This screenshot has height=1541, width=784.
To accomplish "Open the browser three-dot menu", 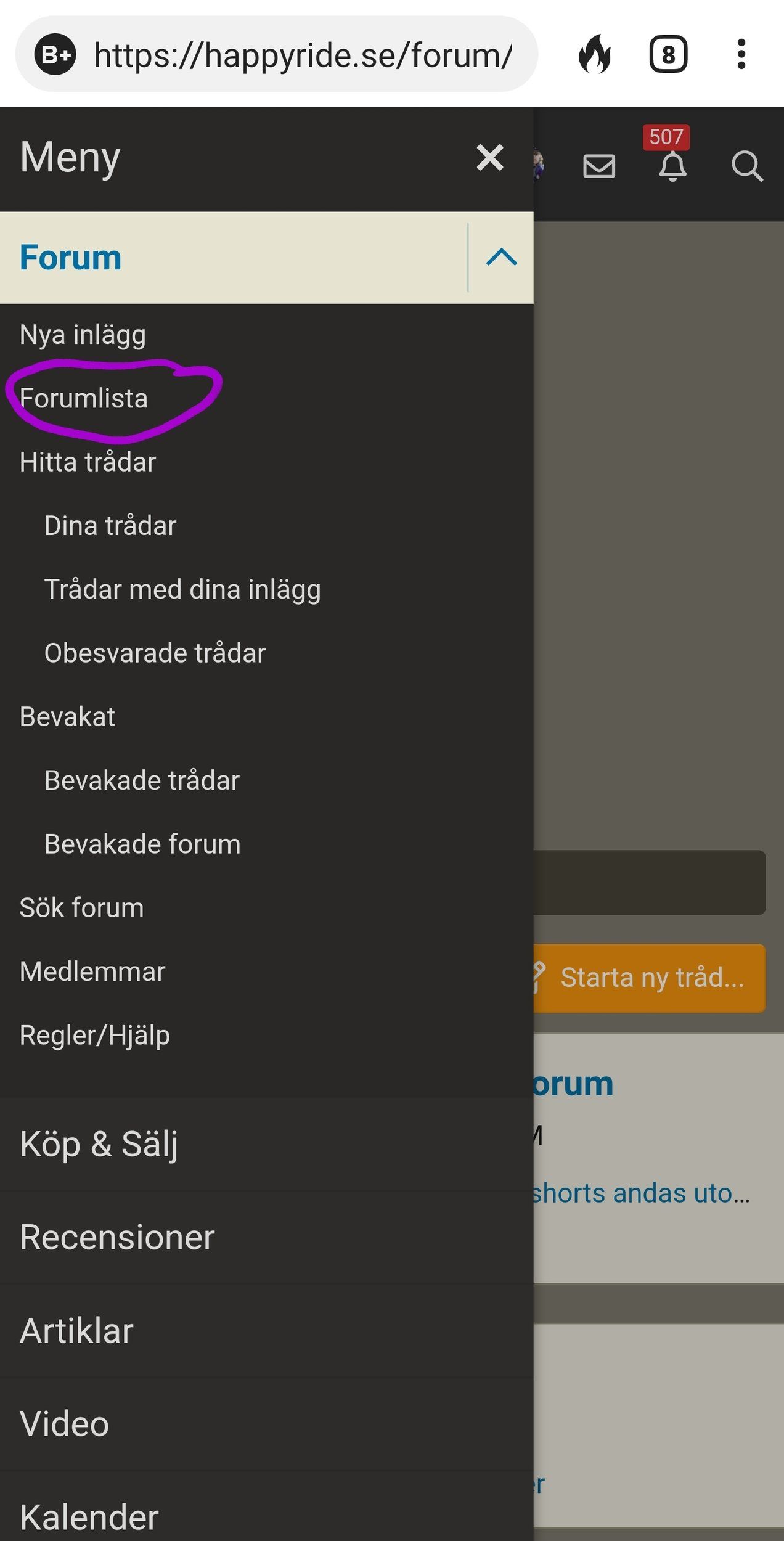I will pyautogui.click(x=741, y=54).
